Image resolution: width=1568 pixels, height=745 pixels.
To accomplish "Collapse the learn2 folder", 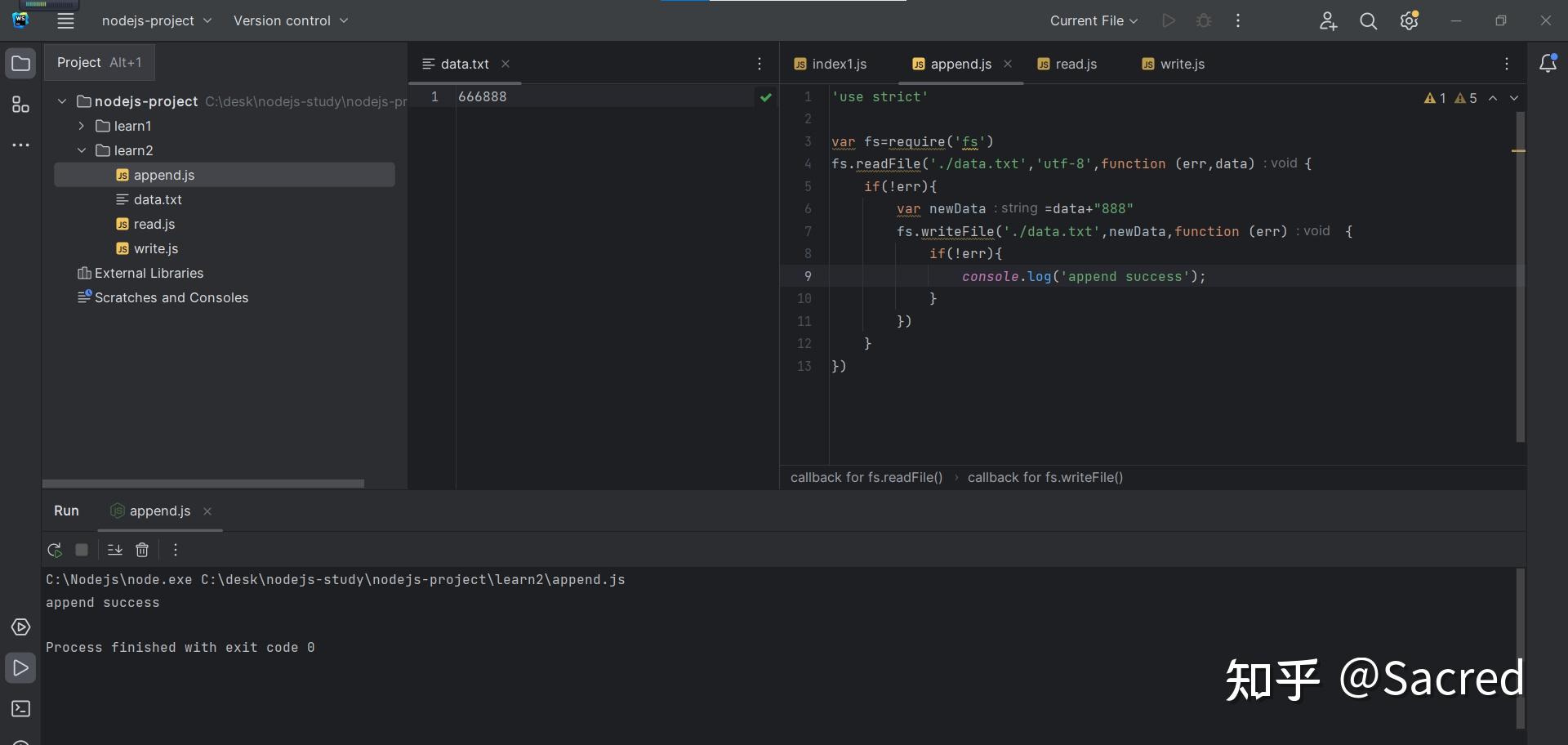I will click(81, 150).
